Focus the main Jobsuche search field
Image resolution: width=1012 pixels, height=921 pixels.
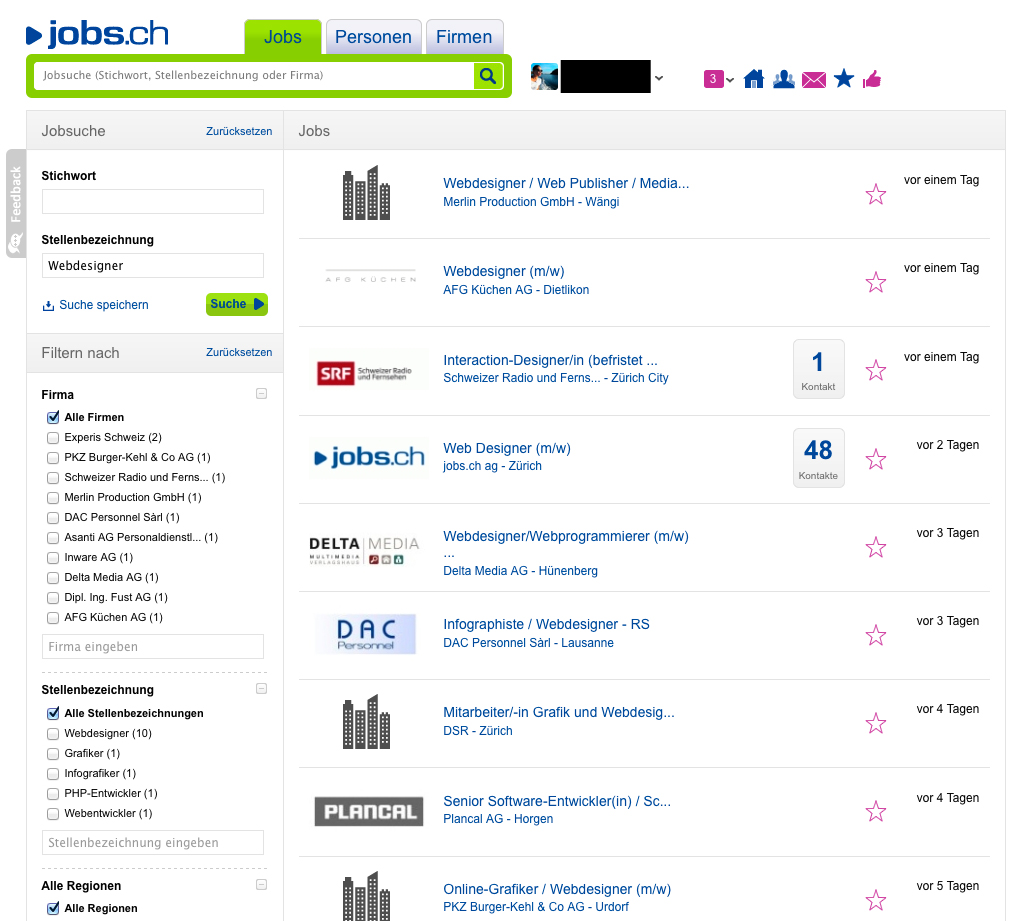[x=254, y=76]
